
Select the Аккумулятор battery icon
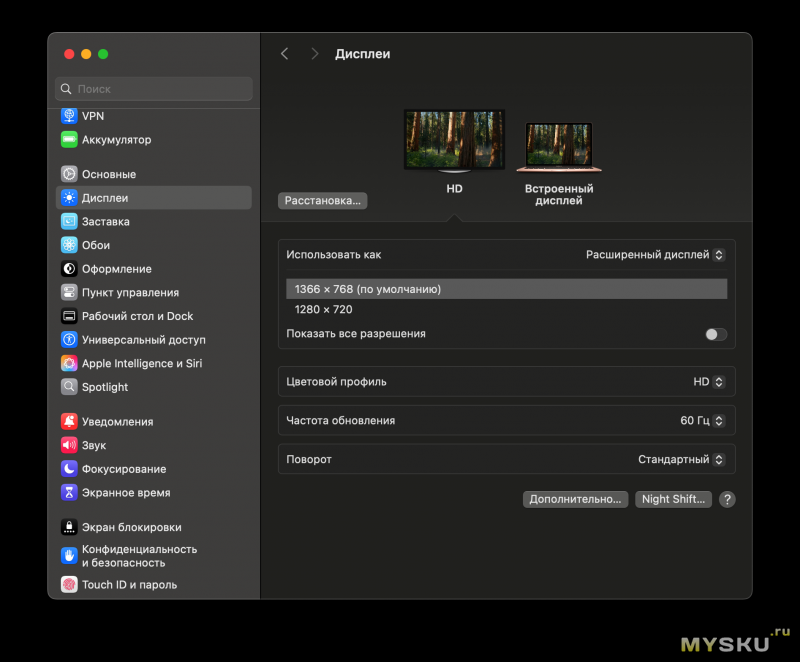(x=69, y=140)
